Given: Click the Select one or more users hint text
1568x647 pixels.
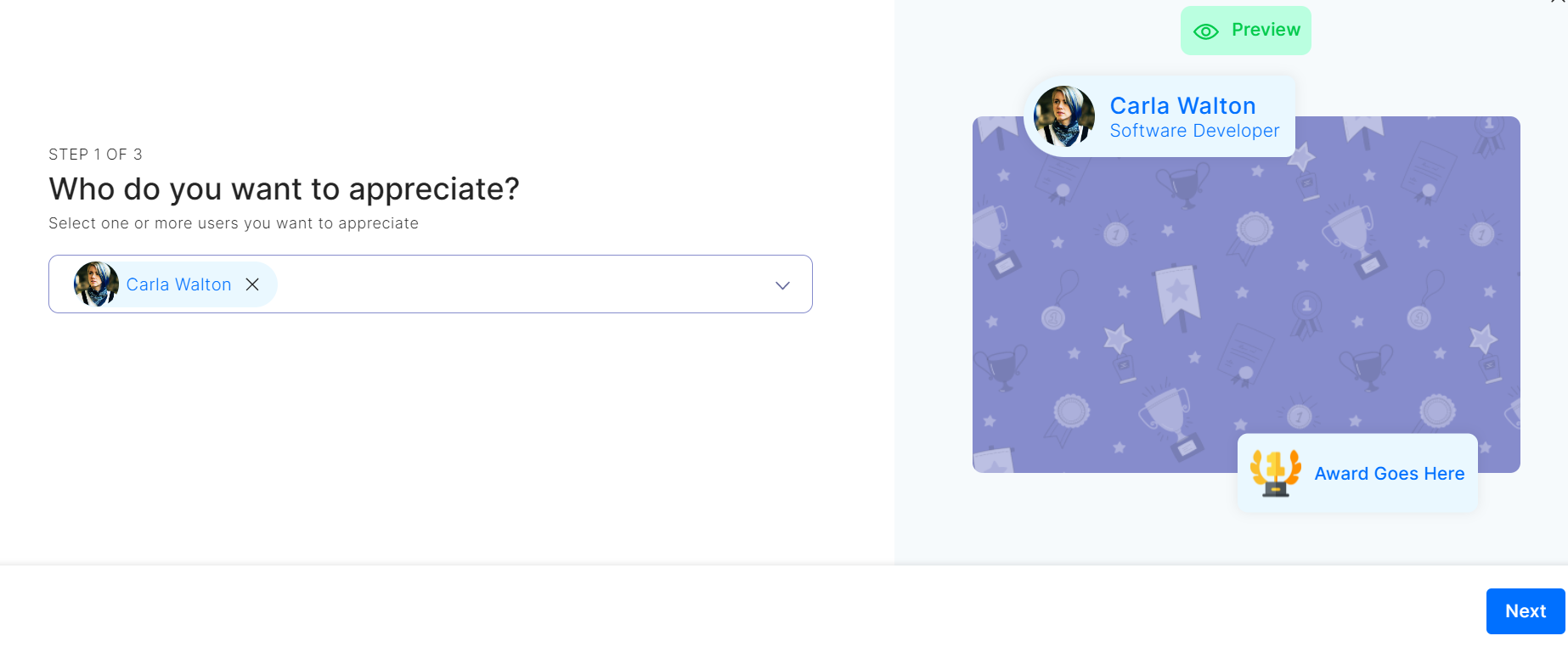Looking at the screenshot, I should click(234, 223).
